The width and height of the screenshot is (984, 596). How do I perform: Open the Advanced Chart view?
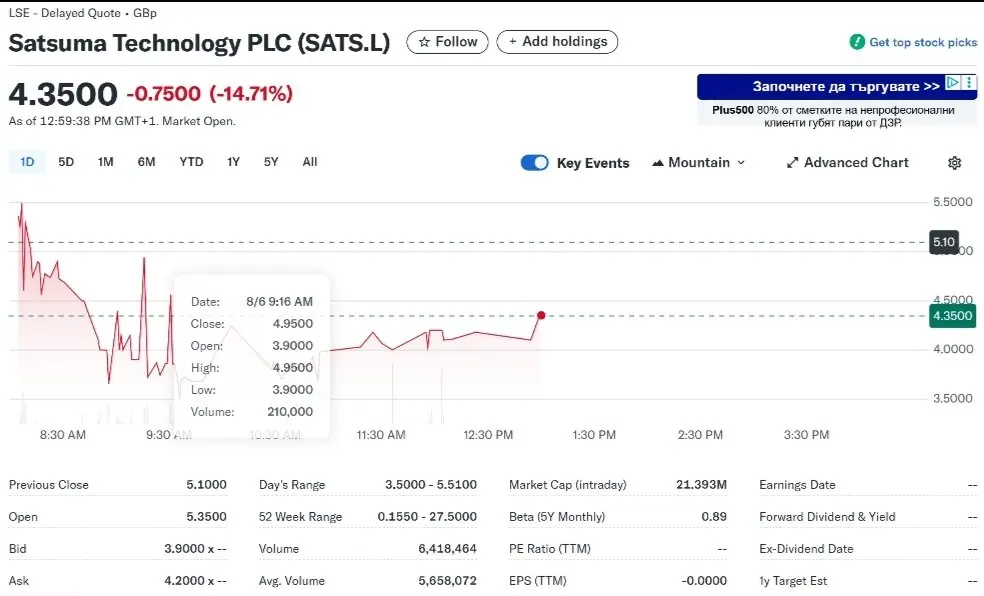click(x=847, y=162)
